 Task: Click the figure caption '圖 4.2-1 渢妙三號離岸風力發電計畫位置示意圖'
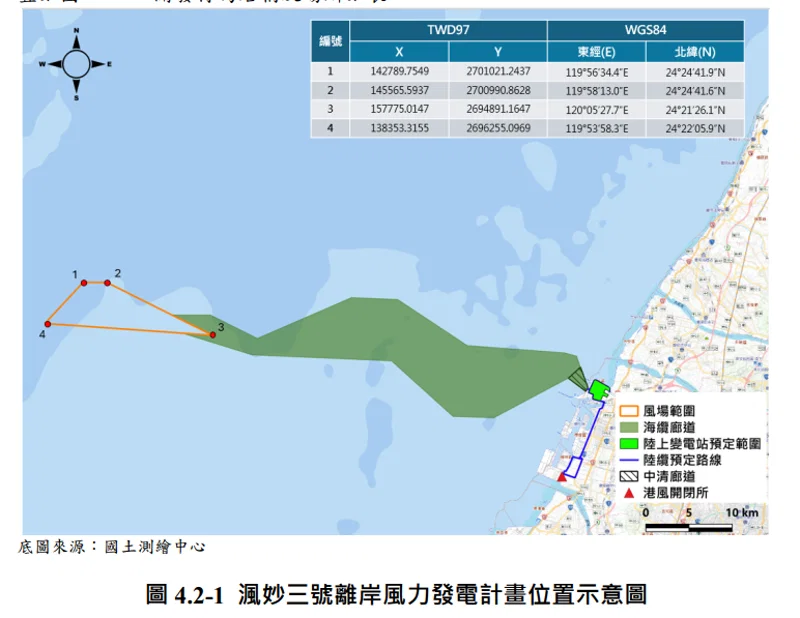[x=396, y=595]
